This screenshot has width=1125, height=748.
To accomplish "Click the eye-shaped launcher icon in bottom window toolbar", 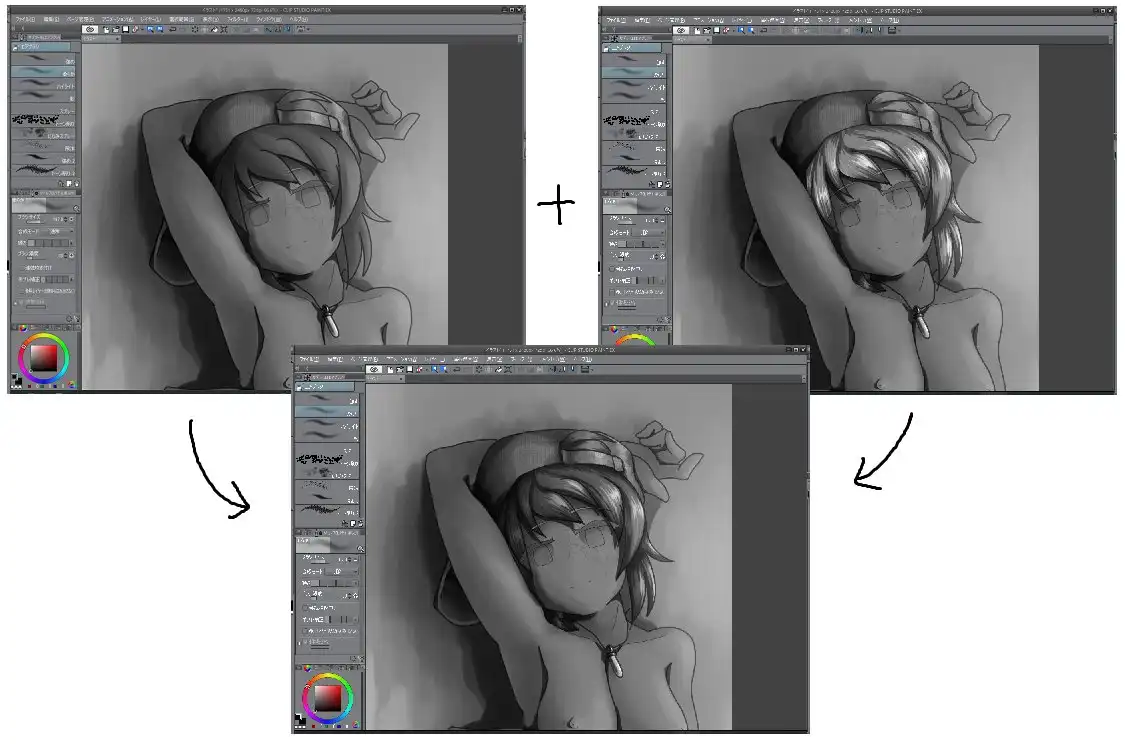I will point(373,369).
